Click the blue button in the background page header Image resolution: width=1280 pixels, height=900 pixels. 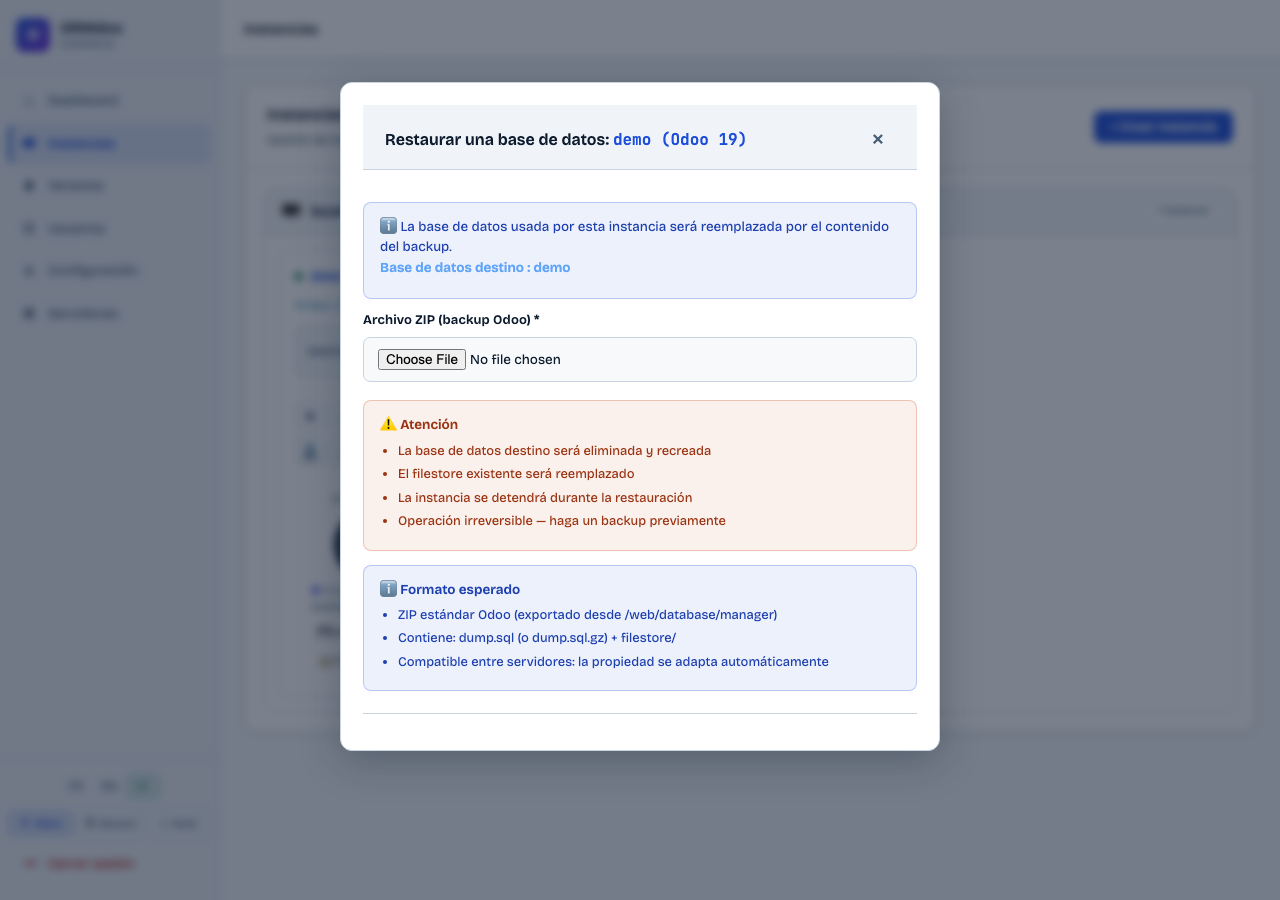tap(1163, 127)
